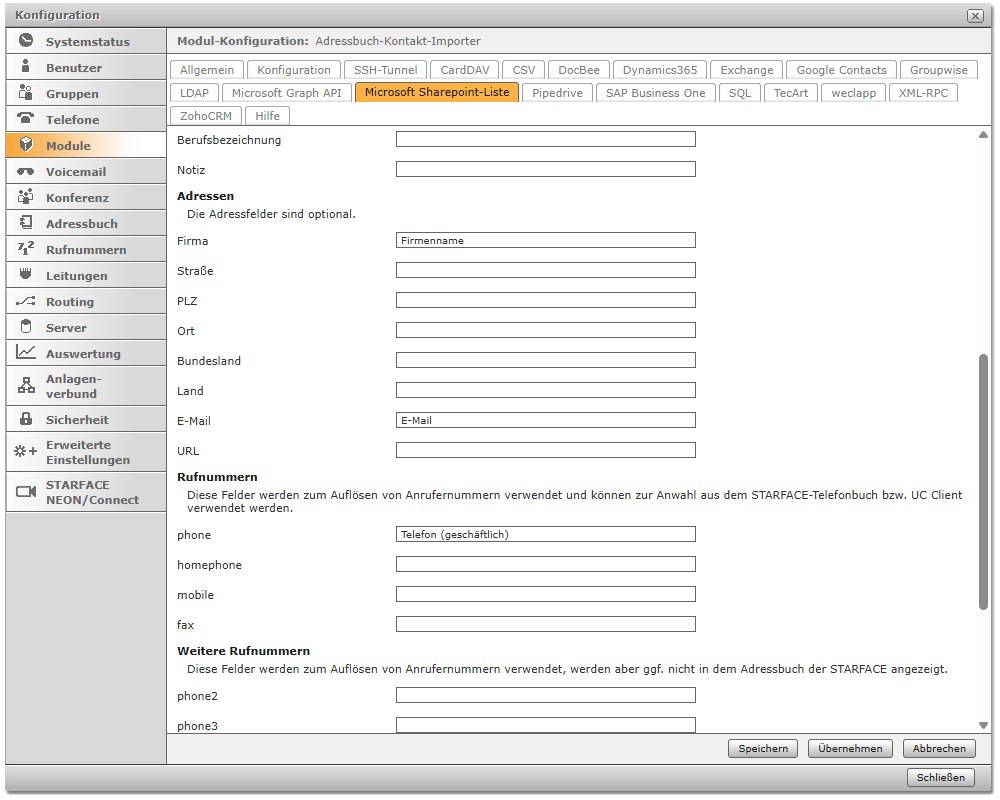1000x800 pixels.
Task: Click the Leitungen plug icon
Action: 26,275
